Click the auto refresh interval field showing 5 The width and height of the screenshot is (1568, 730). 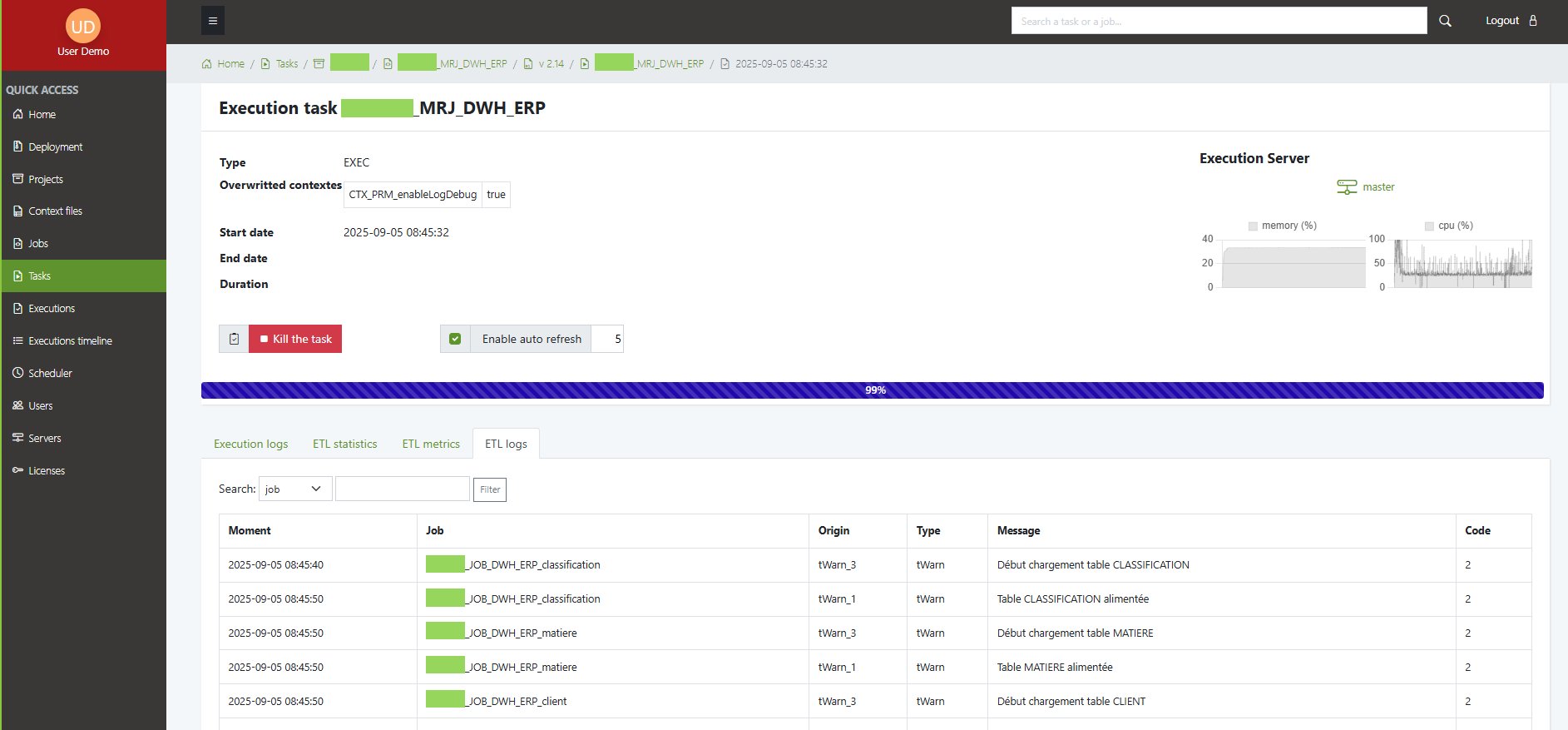click(x=607, y=339)
